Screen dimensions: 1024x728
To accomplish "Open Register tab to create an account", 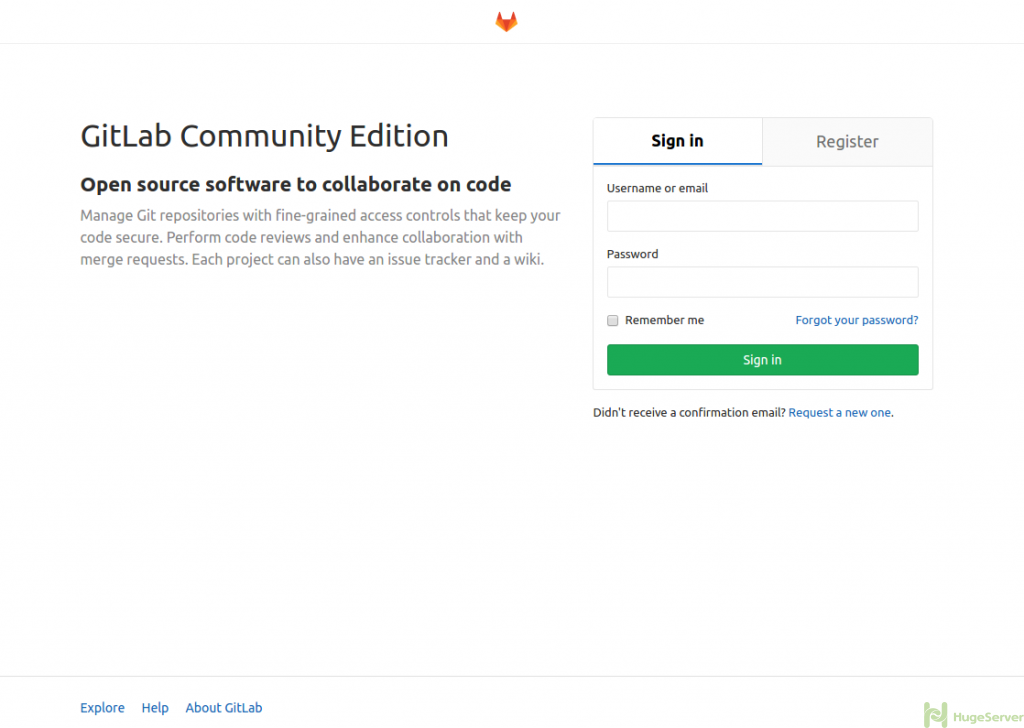I will (x=846, y=141).
